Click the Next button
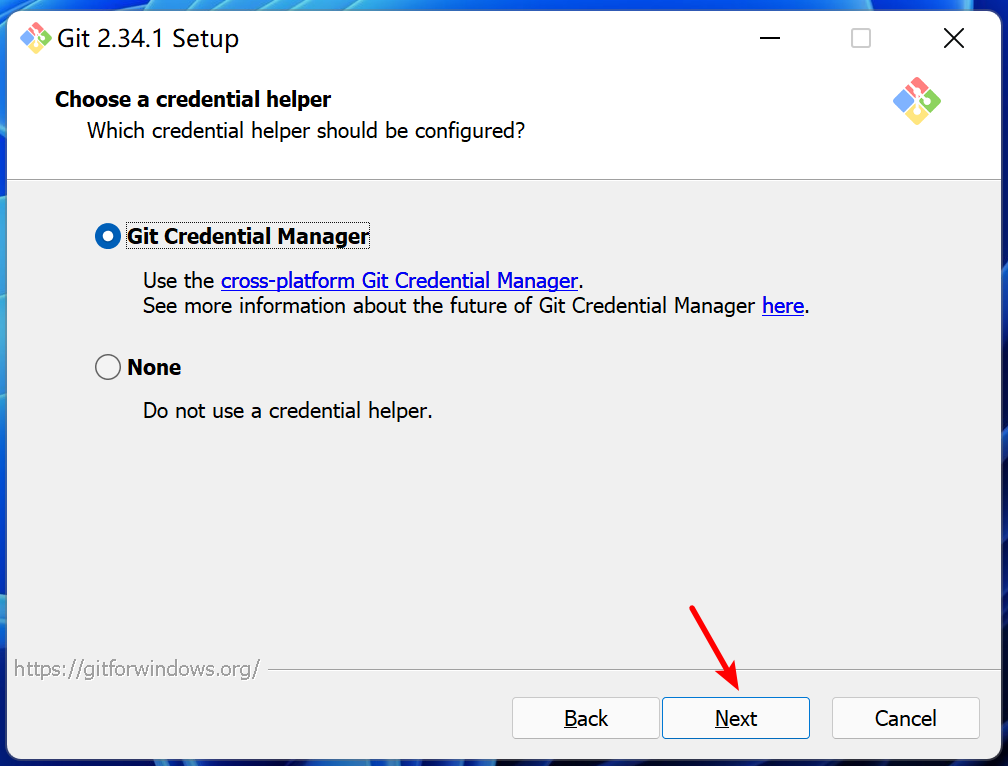 pyautogui.click(x=735, y=718)
